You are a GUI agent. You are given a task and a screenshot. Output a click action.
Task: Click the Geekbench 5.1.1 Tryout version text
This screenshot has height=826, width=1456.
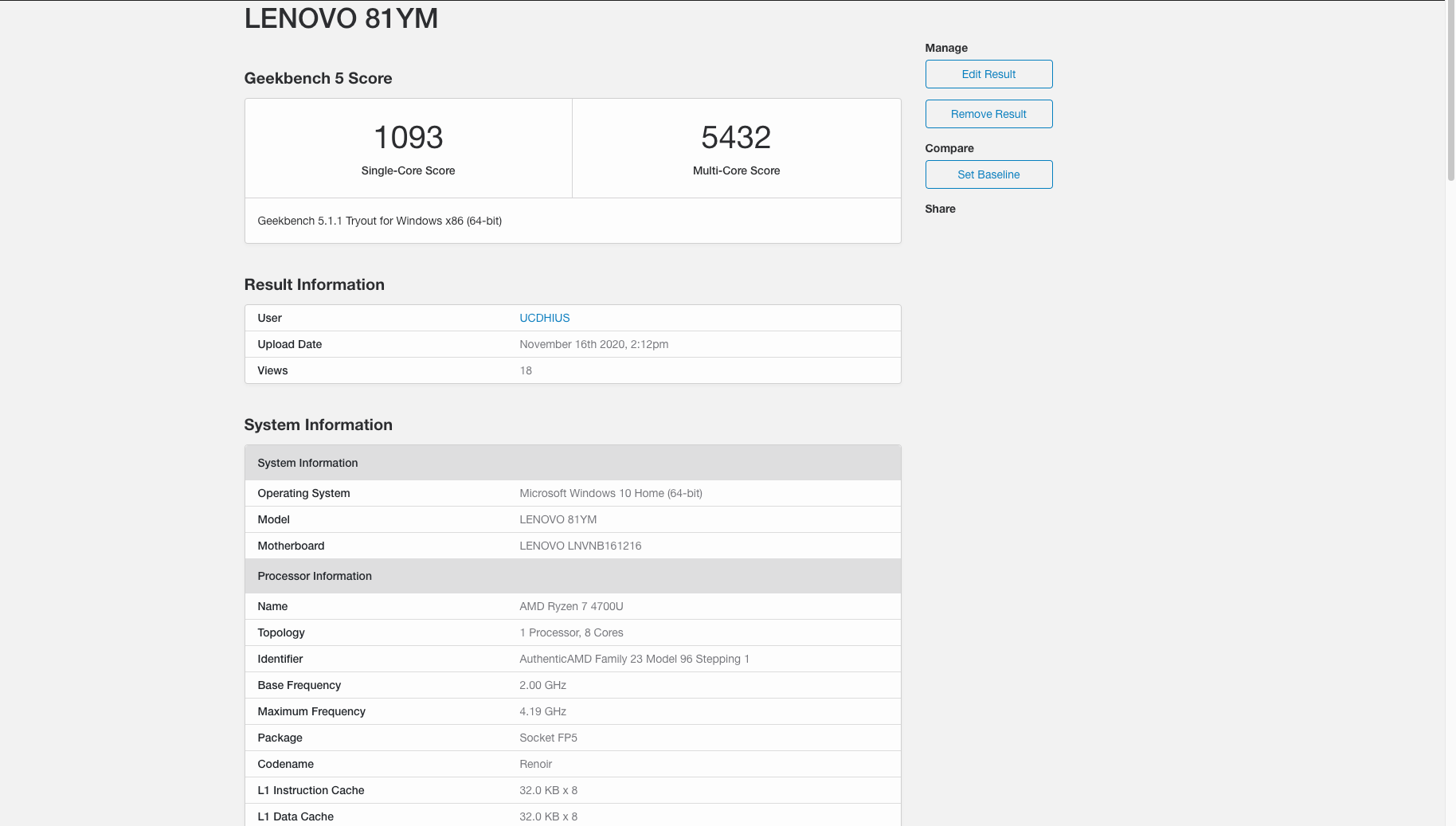[x=380, y=221]
